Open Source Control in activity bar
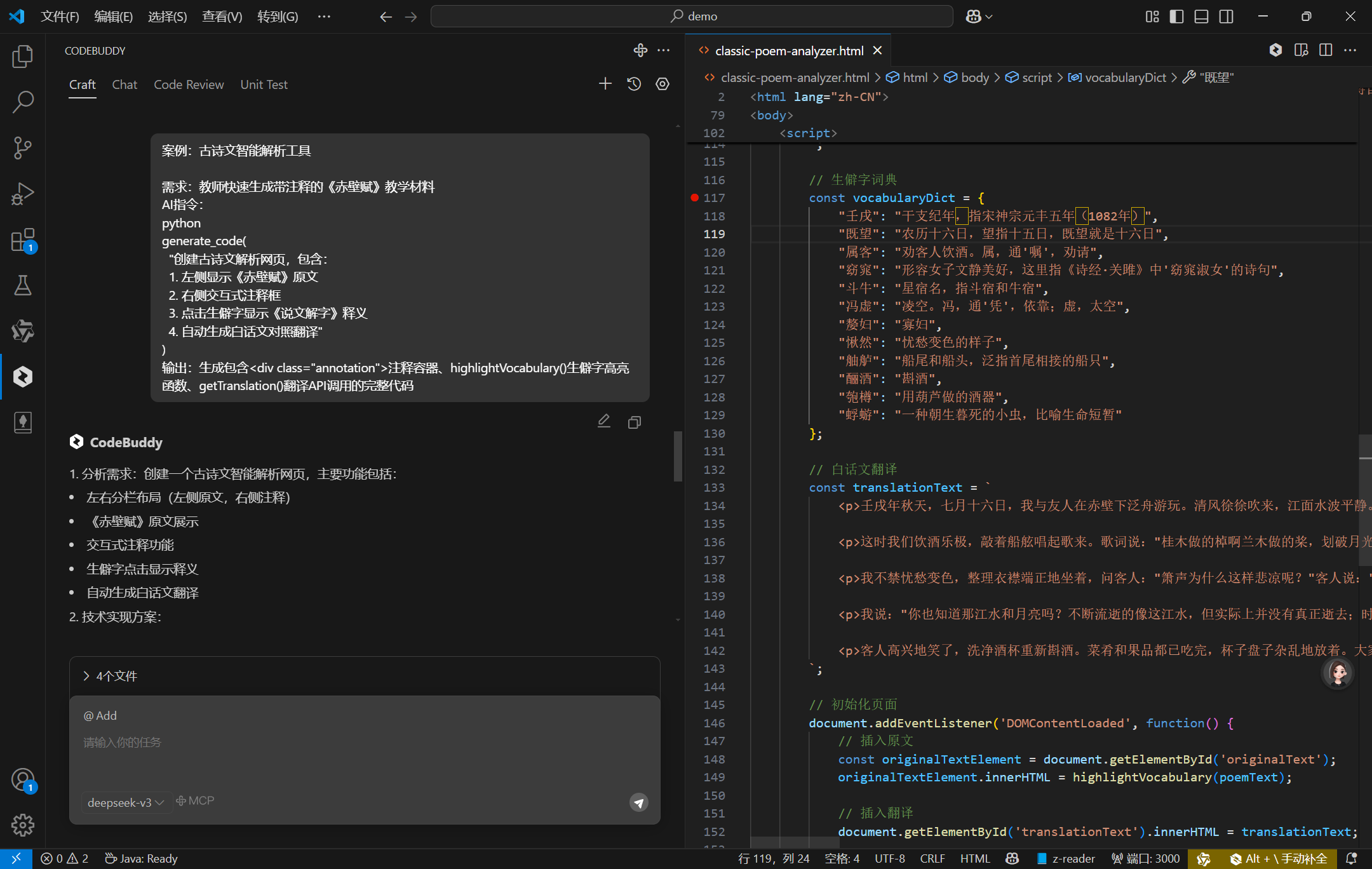Image resolution: width=1372 pixels, height=869 pixels. tap(23, 148)
